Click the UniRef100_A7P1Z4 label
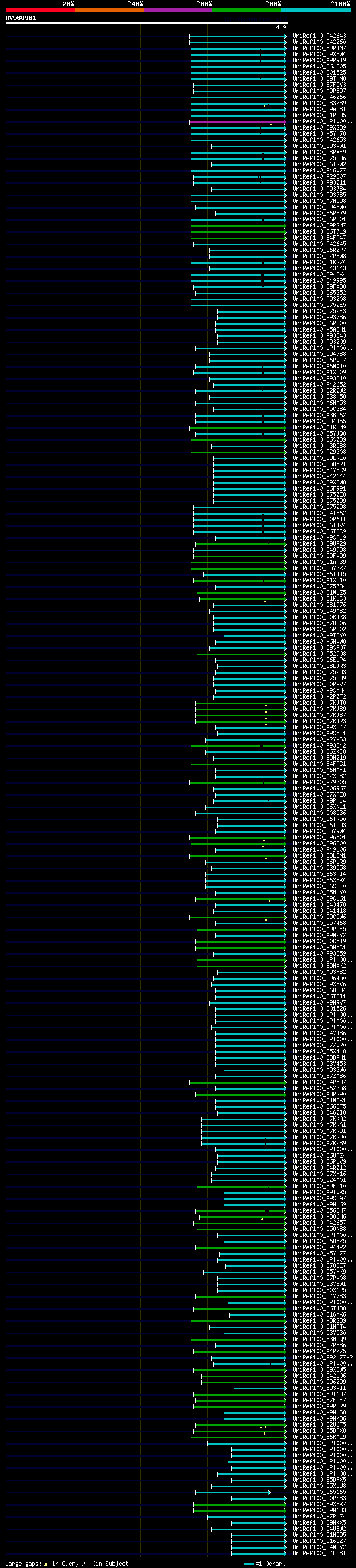This screenshot has width=356, height=1568. pos(319,1517)
